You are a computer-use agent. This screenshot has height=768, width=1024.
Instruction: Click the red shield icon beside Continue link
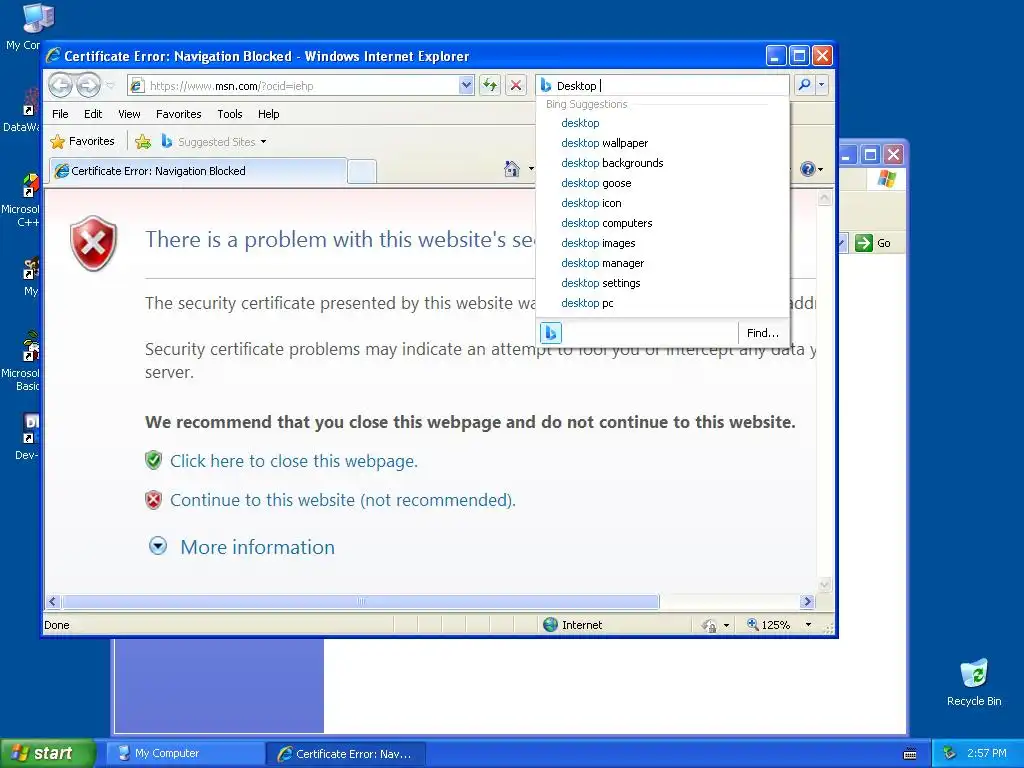coord(153,500)
